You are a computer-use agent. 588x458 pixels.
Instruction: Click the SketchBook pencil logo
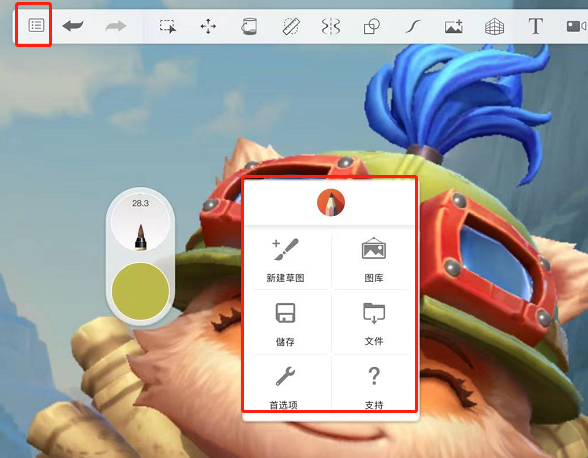click(x=331, y=203)
